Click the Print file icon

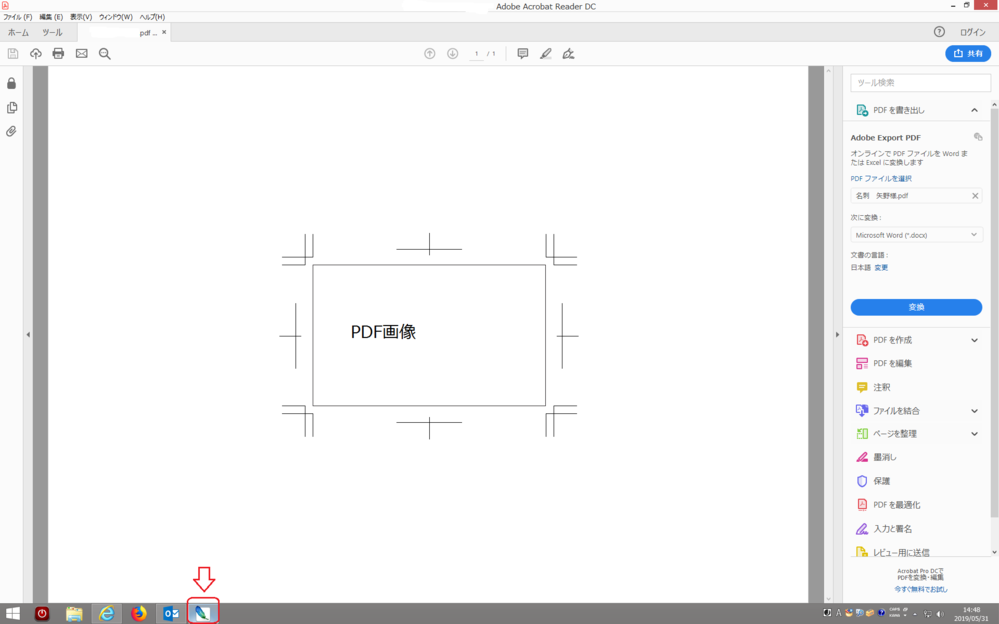click(x=58, y=54)
